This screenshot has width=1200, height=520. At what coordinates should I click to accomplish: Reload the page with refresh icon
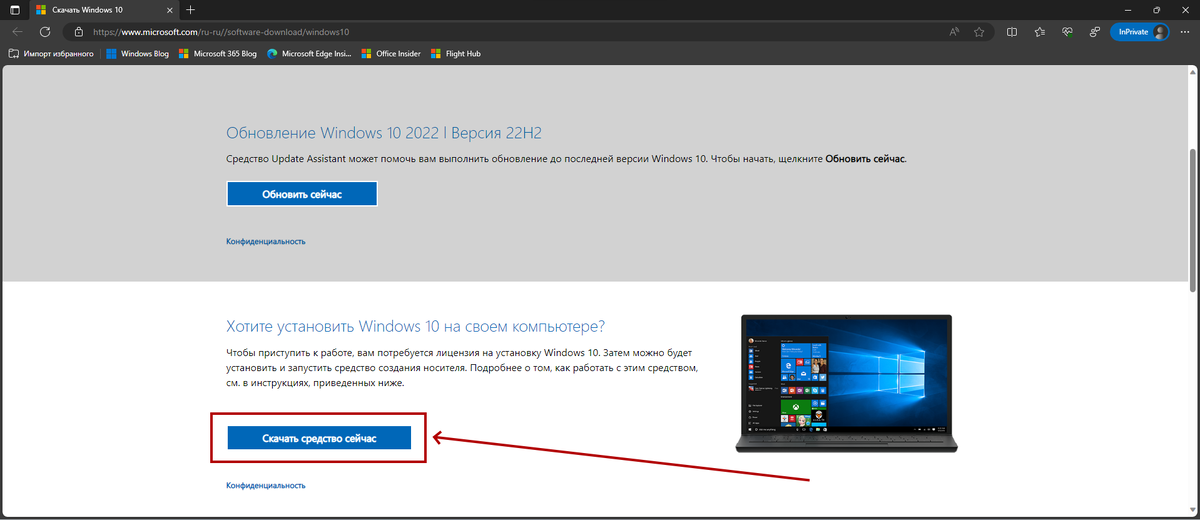(x=45, y=32)
